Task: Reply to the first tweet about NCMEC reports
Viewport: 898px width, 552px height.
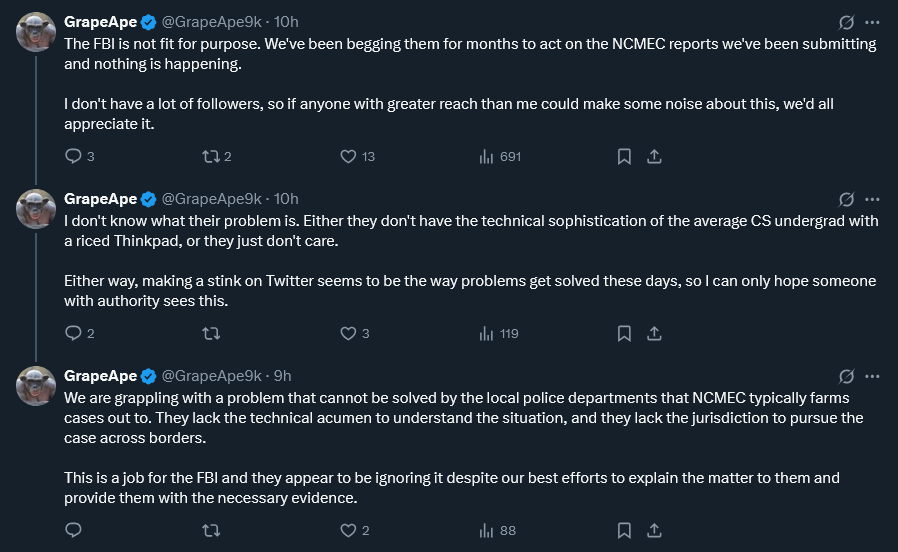Action: (x=73, y=156)
